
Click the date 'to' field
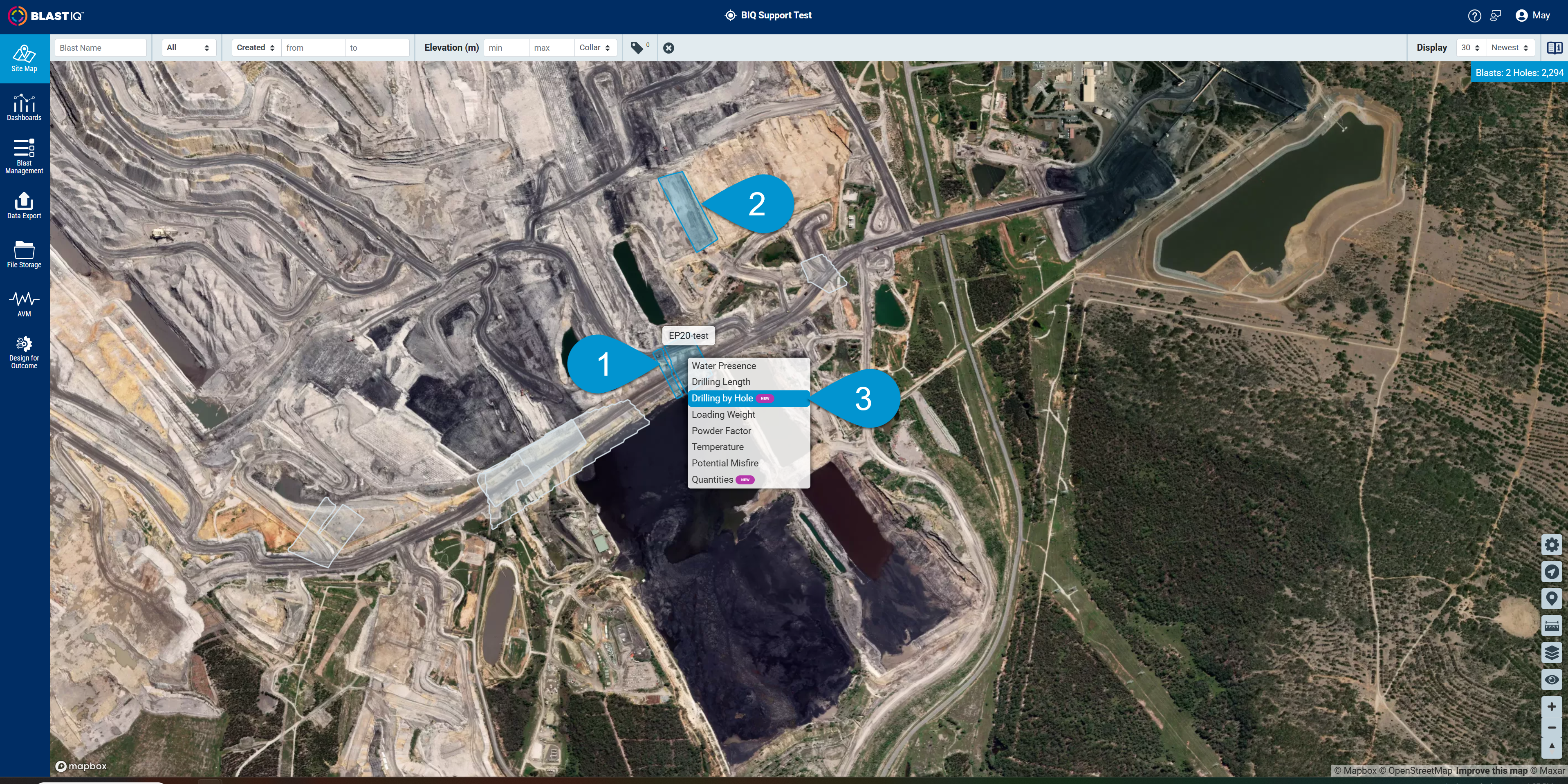(x=377, y=47)
